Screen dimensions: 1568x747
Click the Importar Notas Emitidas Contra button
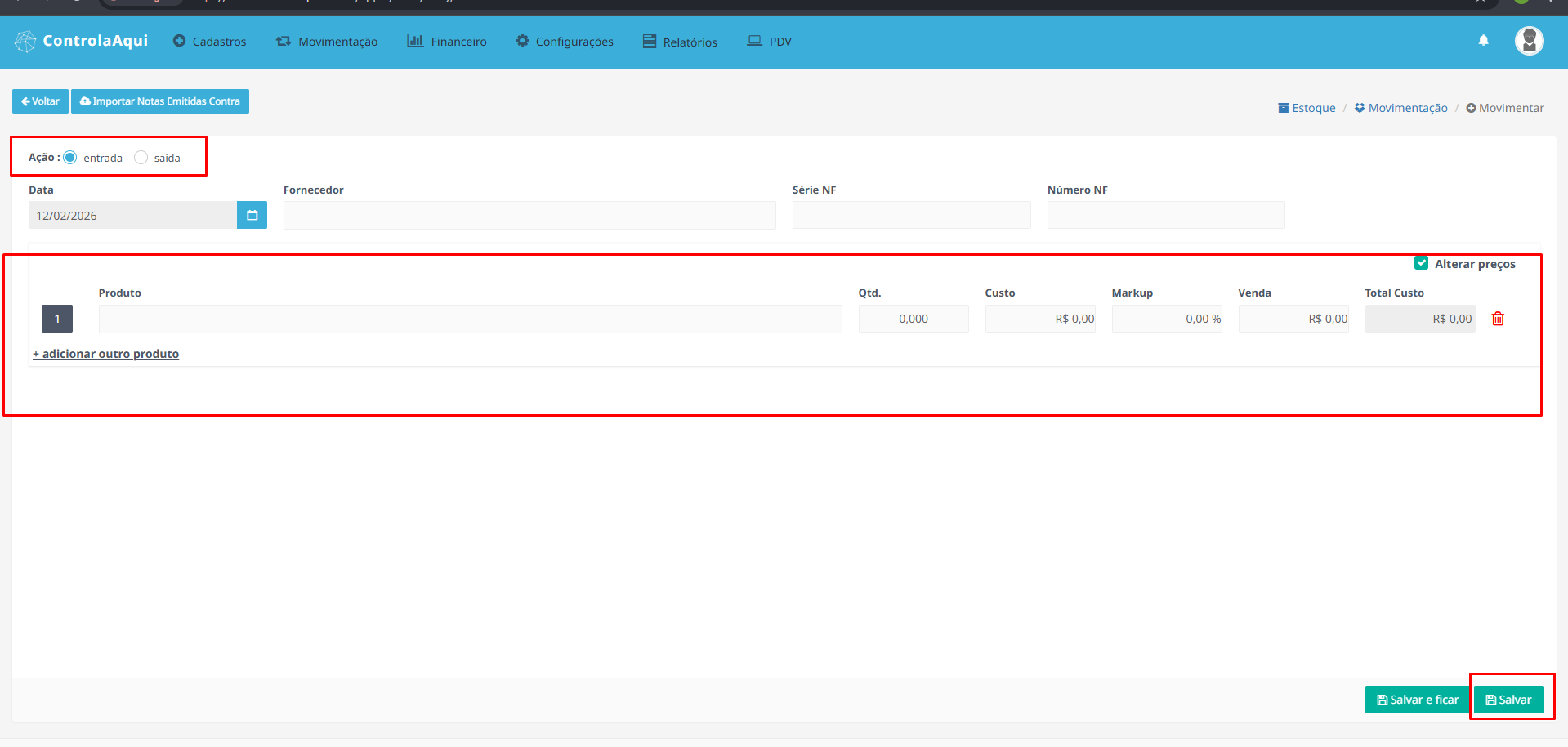(x=160, y=101)
